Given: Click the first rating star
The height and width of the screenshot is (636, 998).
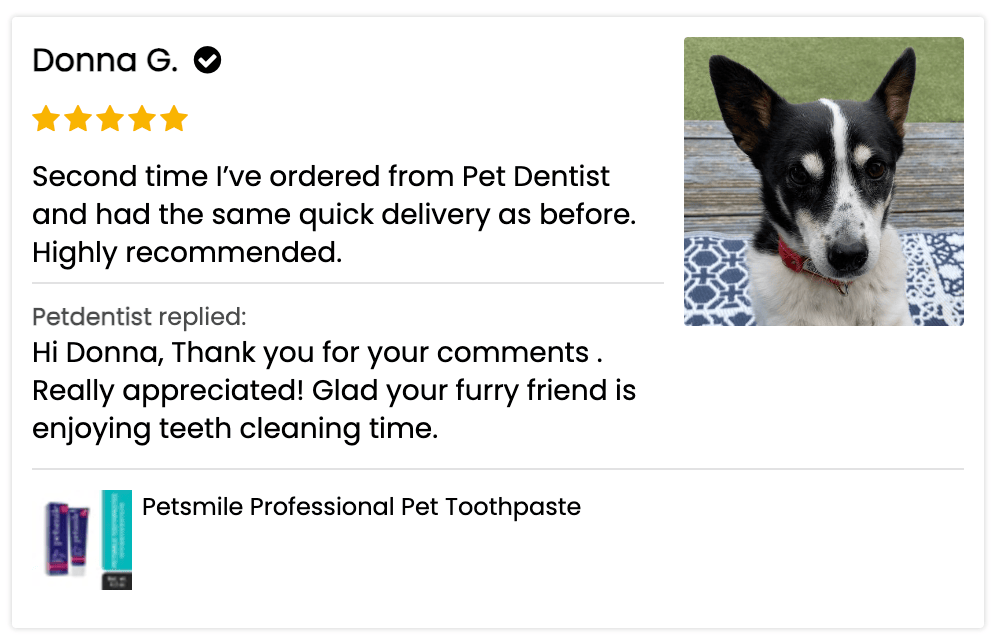Looking at the screenshot, I should tap(46, 120).
